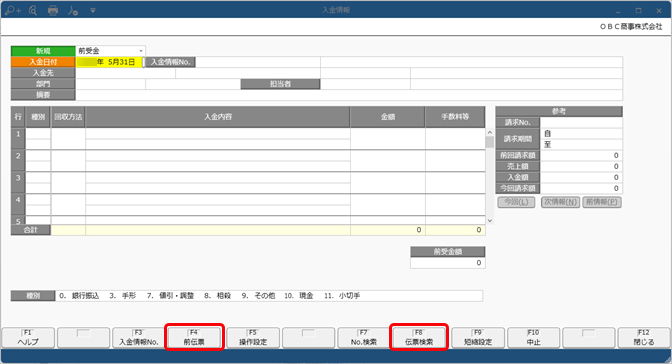Click the 前受金額 value field
Viewport: 672px width, 364px height.
click(447, 263)
